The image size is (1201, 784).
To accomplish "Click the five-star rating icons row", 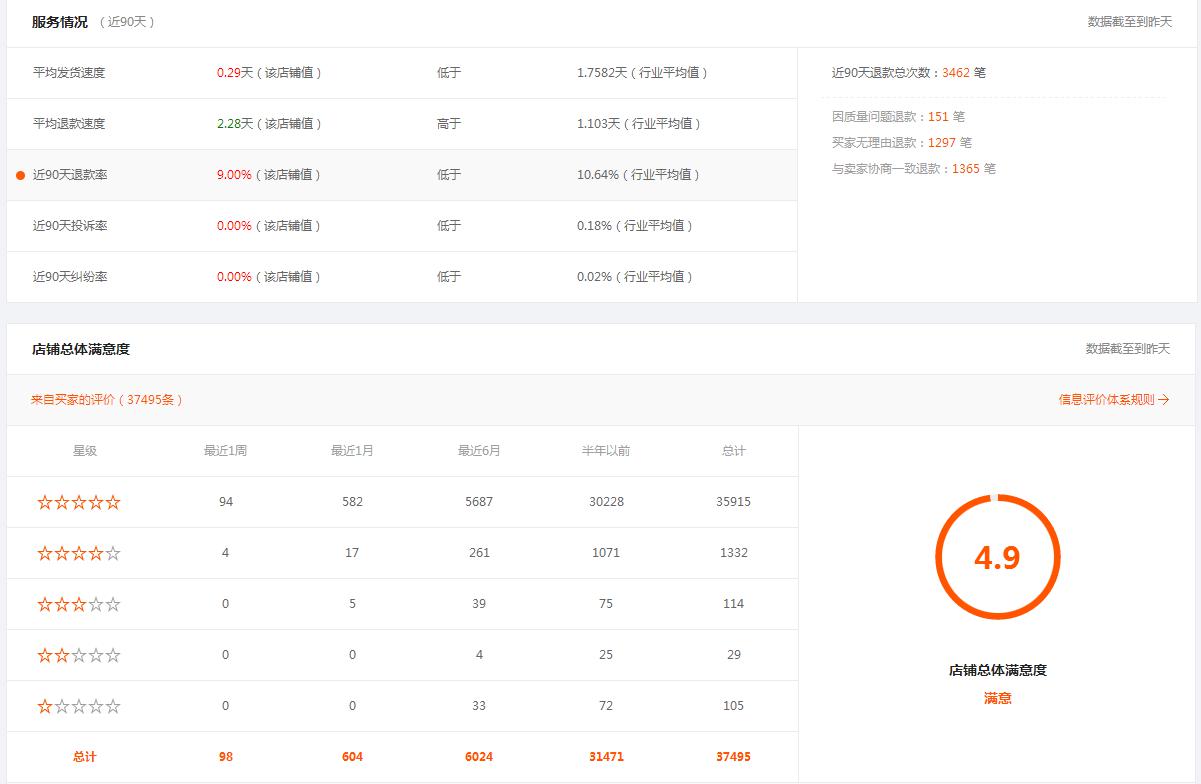I will (79, 502).
